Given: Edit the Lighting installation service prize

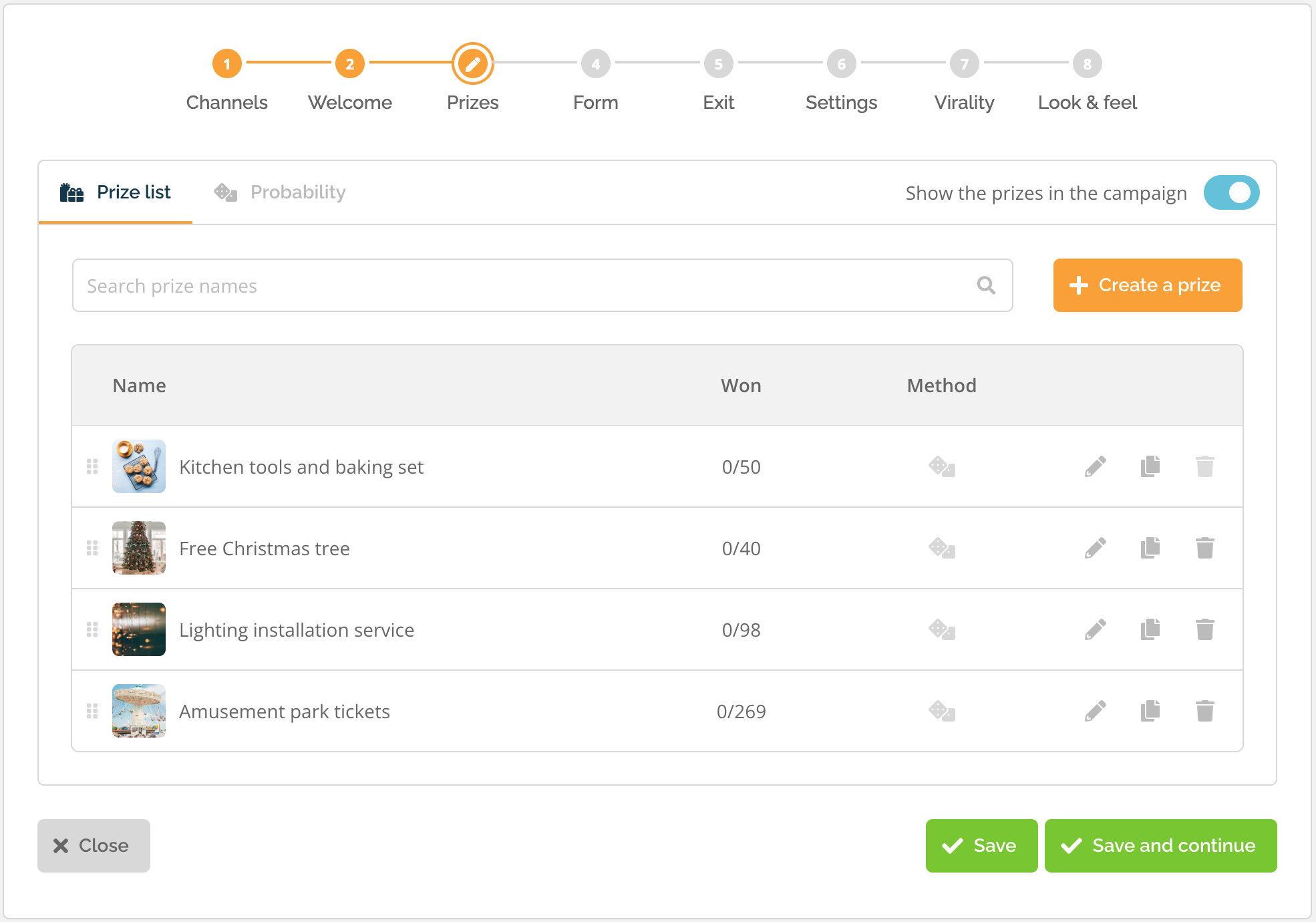Looking at the screenshot, I should click(x=1096, y=629).
